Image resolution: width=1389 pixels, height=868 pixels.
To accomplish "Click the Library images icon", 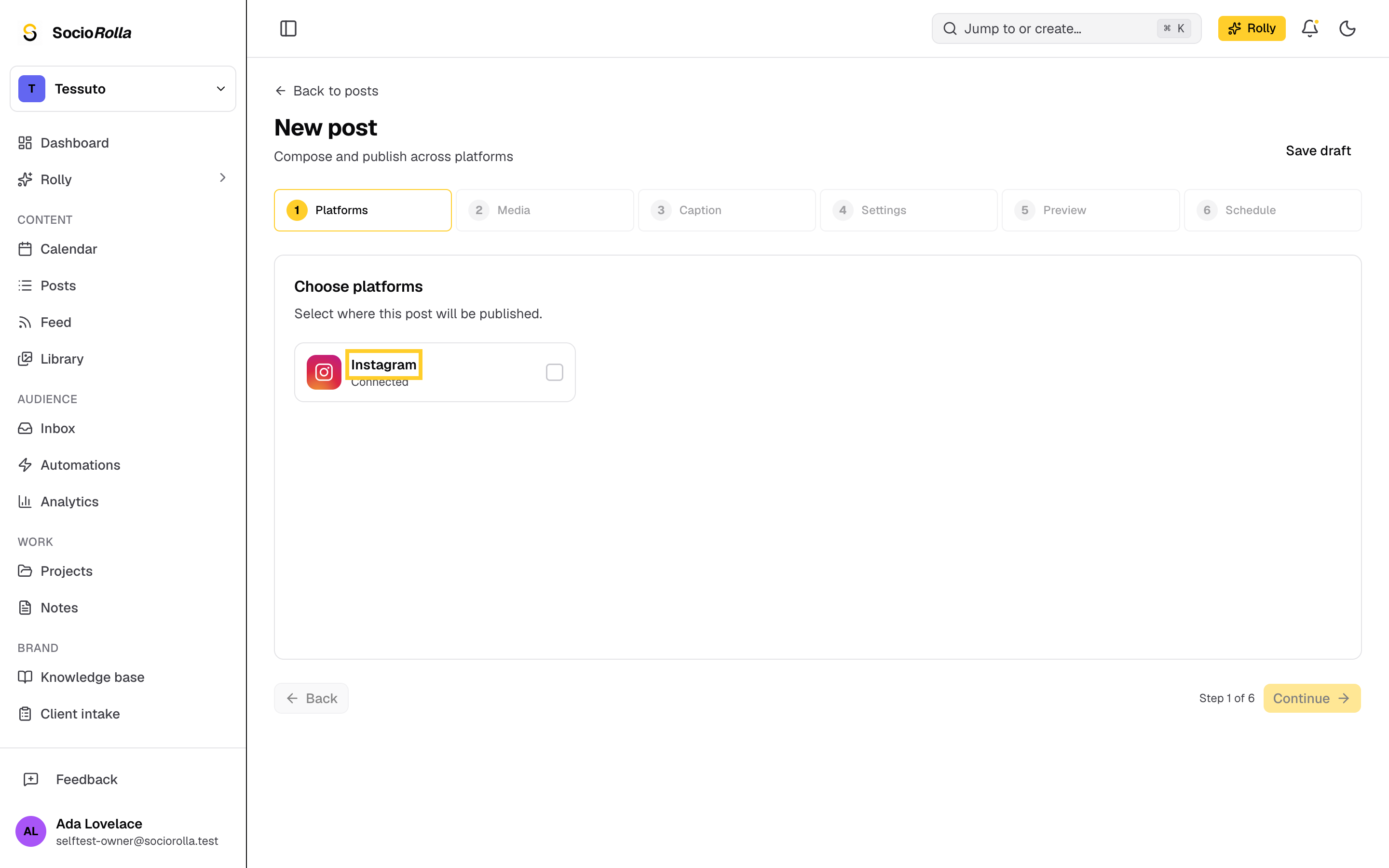I will (x=25, y=359).
